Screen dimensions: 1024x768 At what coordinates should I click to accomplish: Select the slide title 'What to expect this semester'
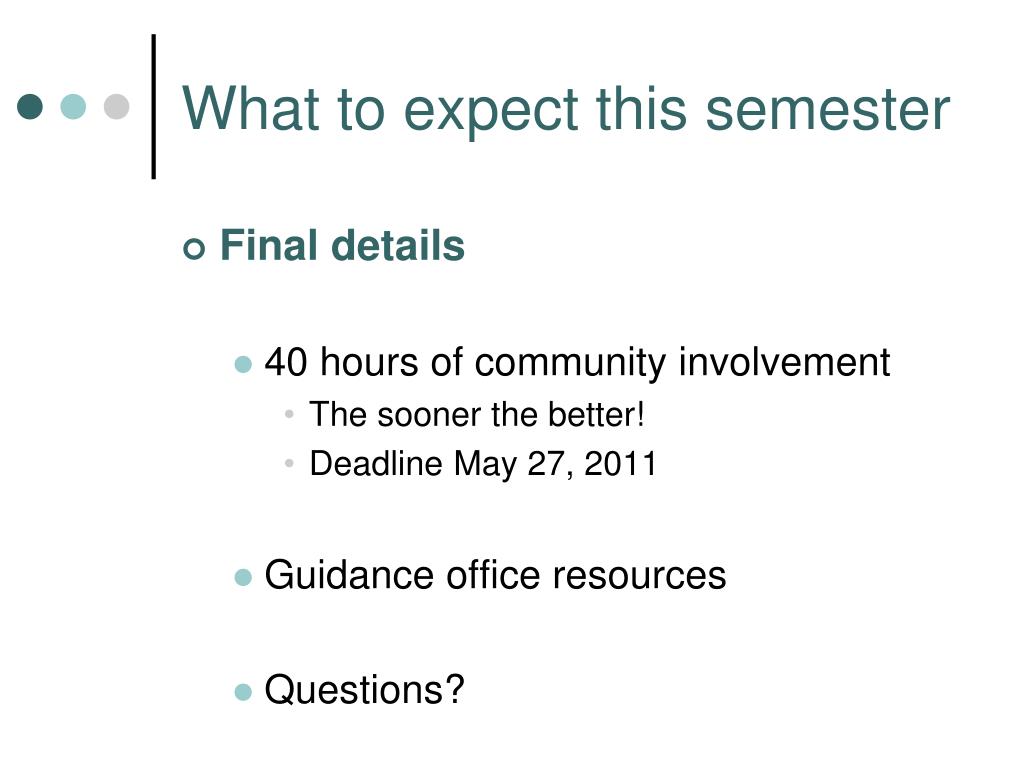tap(566, 110)
